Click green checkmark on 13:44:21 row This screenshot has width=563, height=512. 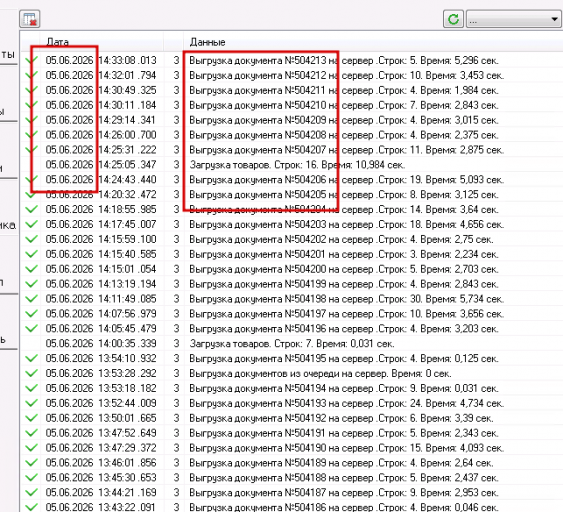point(32,493)
